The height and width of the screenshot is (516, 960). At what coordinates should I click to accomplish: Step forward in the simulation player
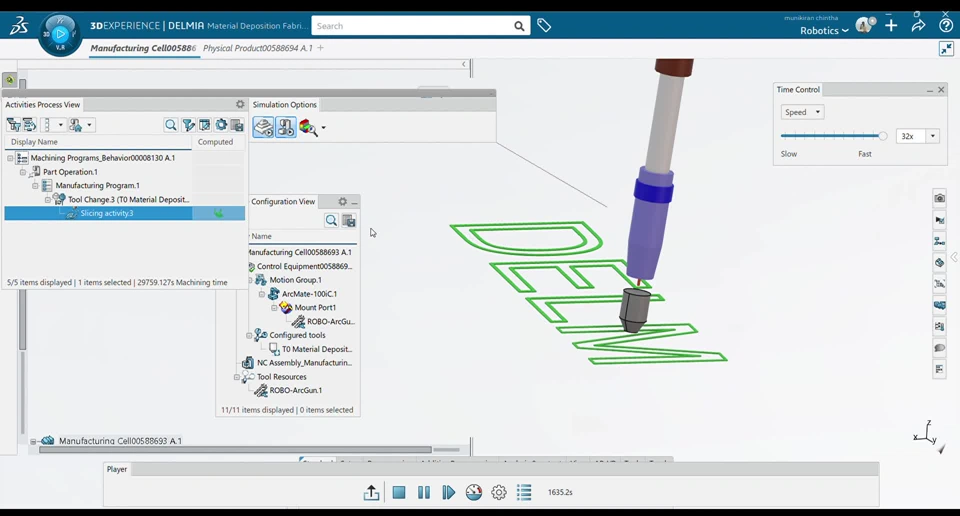coord(449,492)
